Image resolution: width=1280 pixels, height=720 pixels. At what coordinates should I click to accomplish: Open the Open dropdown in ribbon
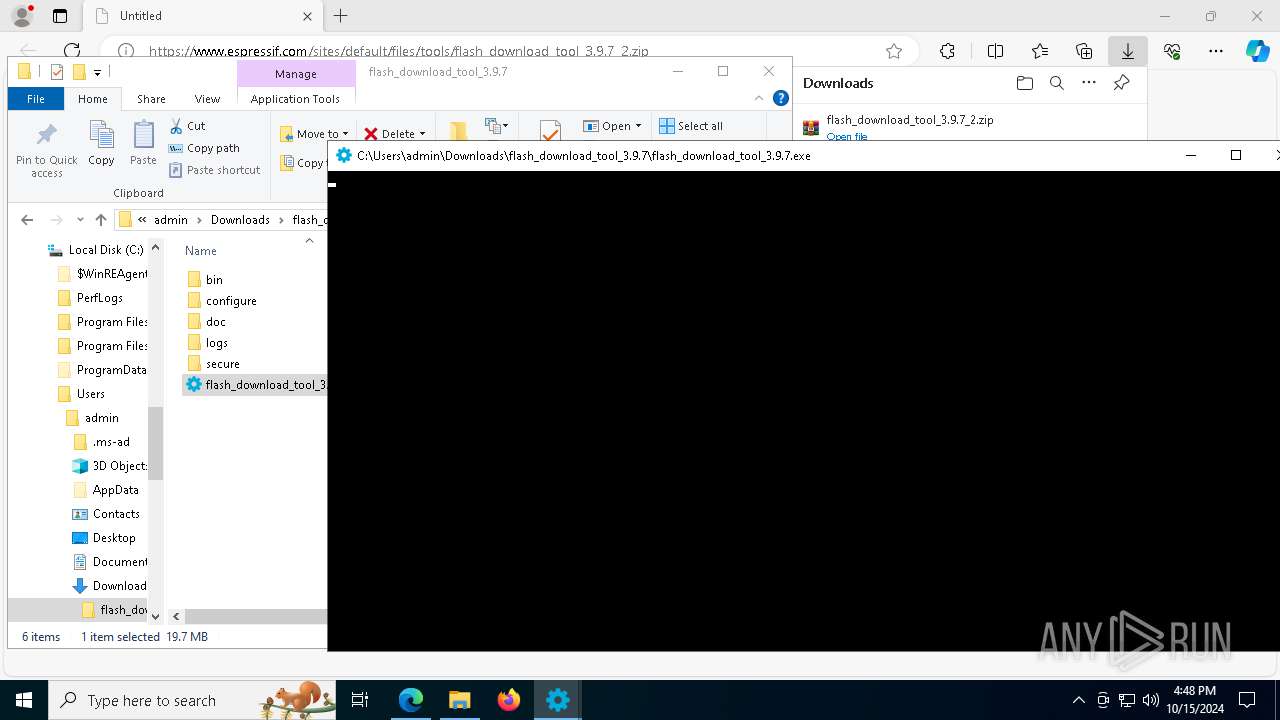612,126
